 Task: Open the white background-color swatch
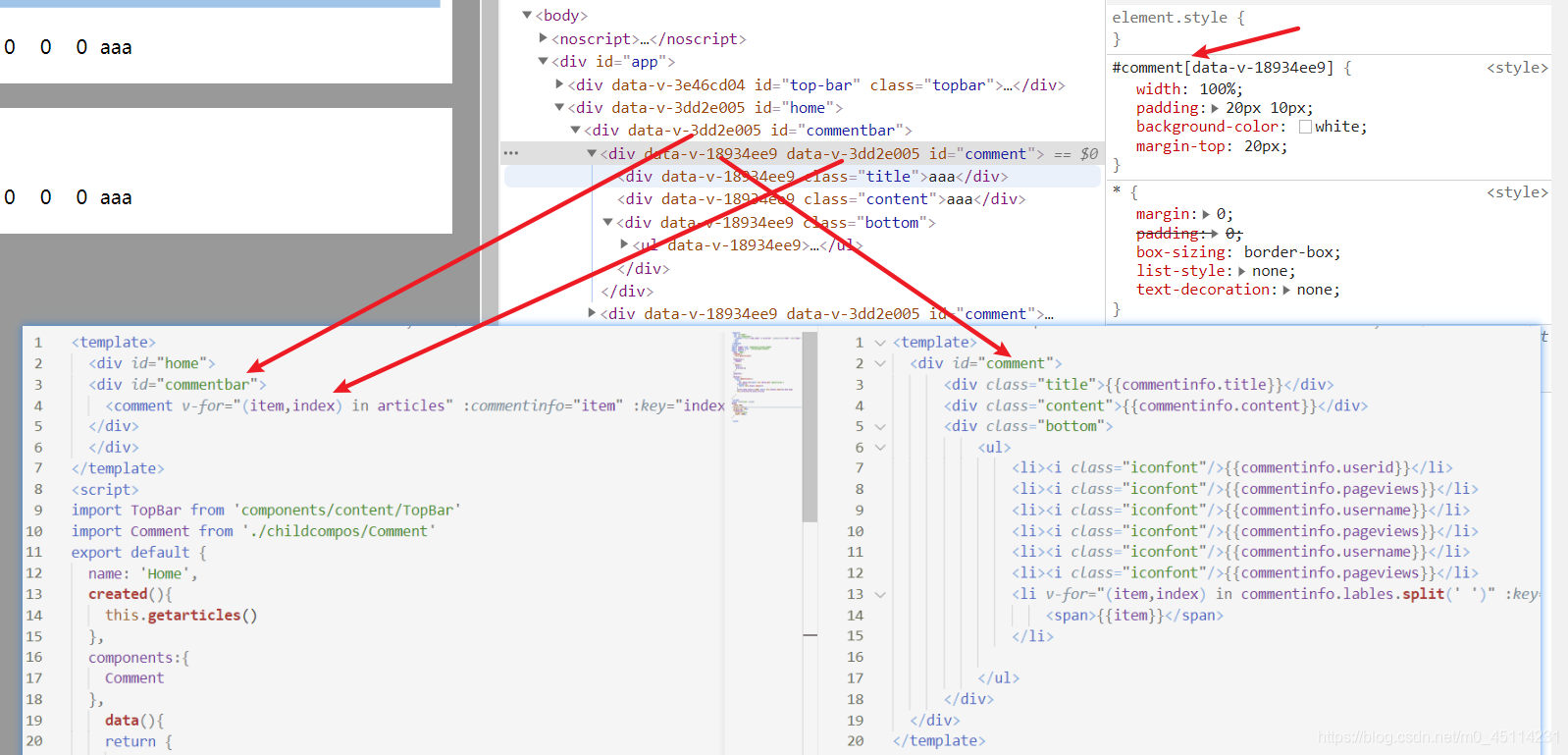pyautogui.click(x=1305, y=127)
